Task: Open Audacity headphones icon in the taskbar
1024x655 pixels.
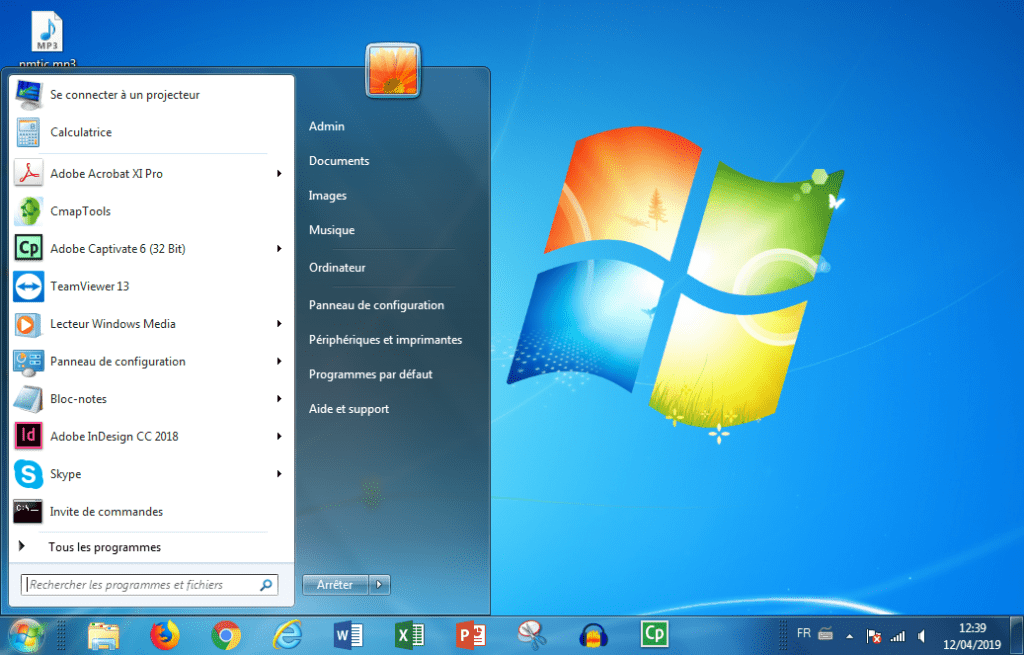Action: point(593,635)
